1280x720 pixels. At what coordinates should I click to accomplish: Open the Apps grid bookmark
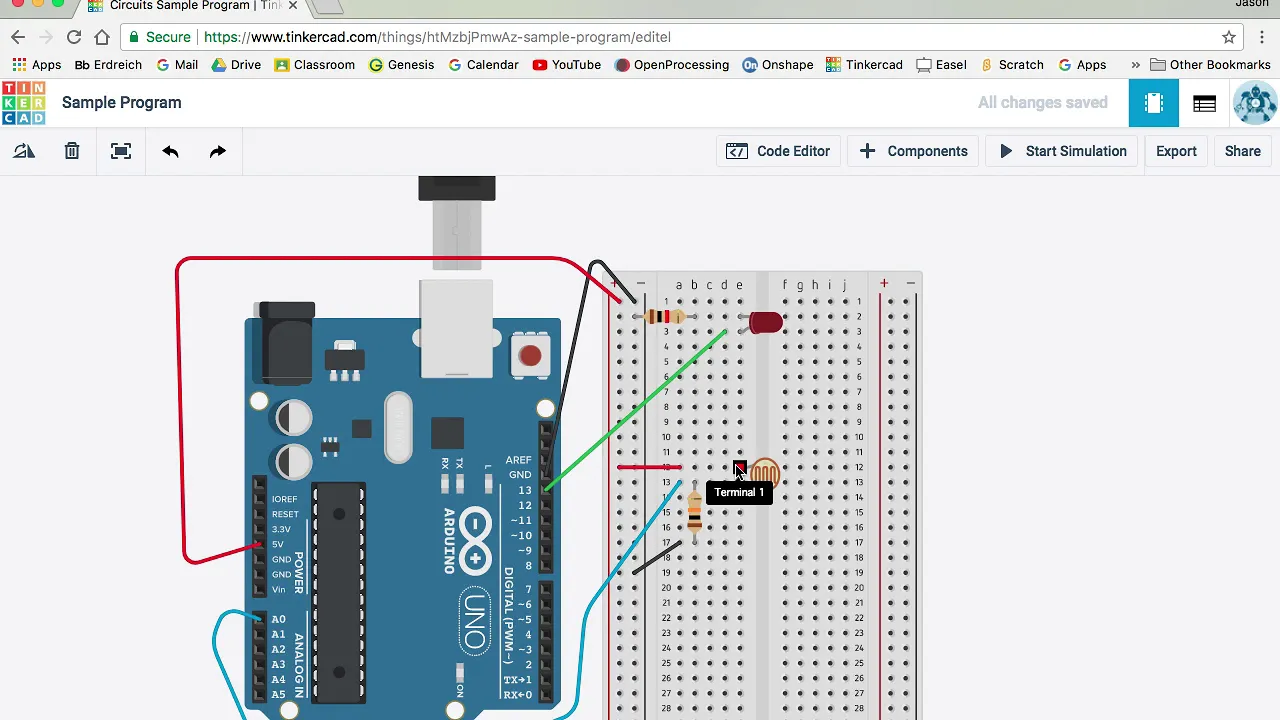click(36, 65)
